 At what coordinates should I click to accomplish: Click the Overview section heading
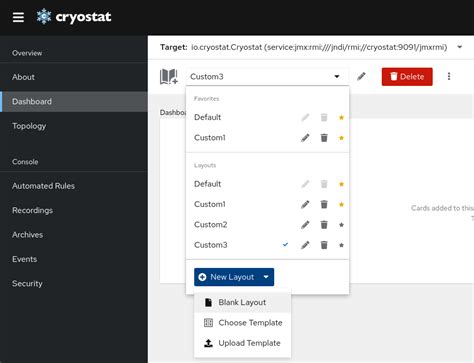click(27, 53)
